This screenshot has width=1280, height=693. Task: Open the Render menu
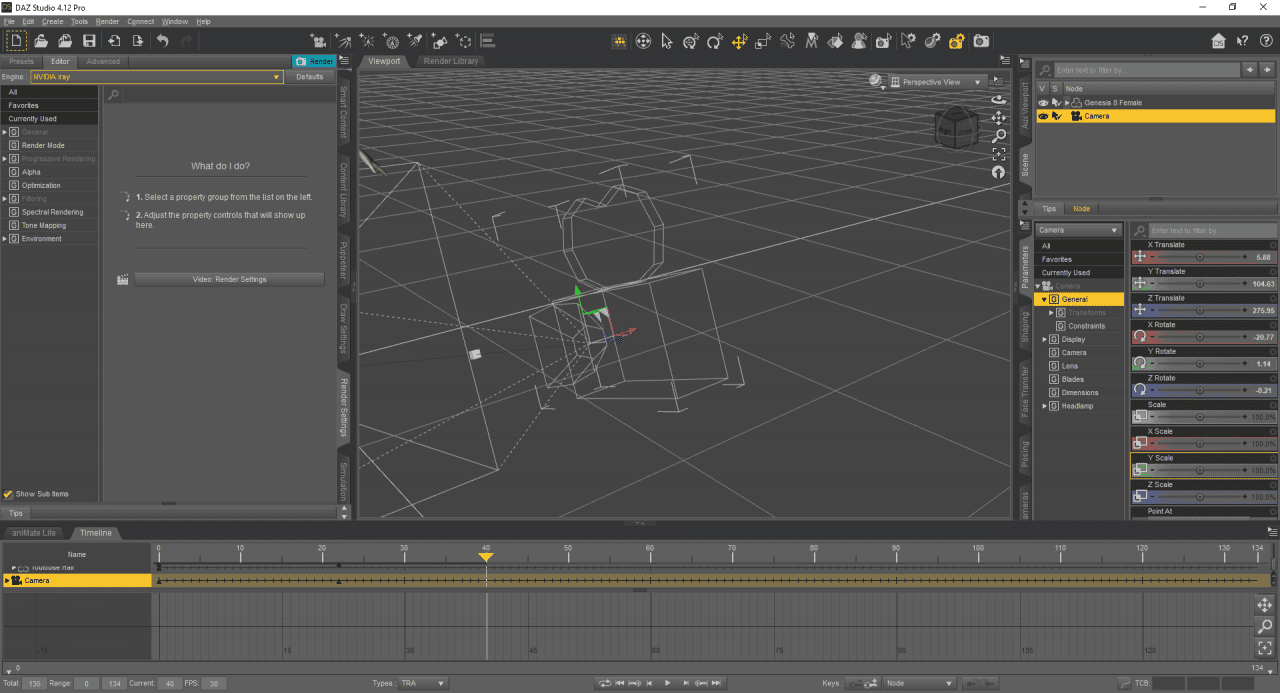tap(107, 21)
